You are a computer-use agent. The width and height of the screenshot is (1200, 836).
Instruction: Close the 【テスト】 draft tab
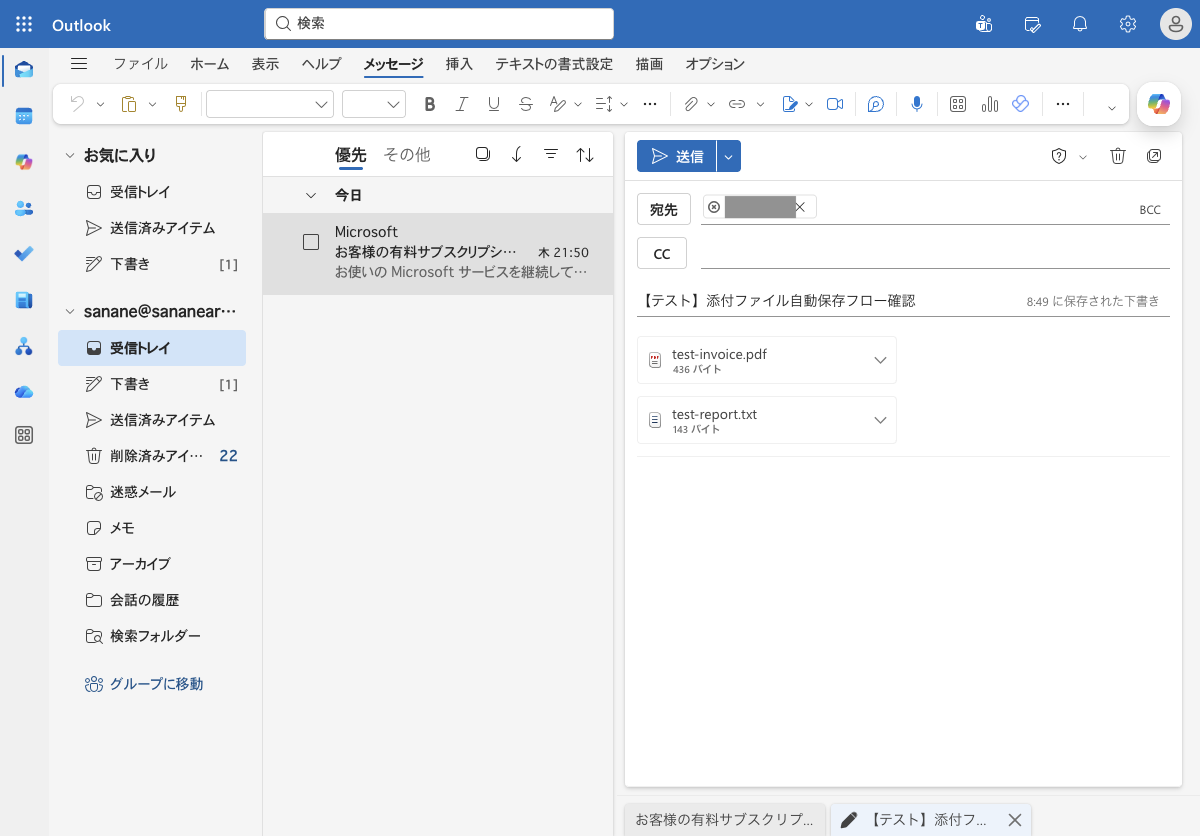(1014, 820)
